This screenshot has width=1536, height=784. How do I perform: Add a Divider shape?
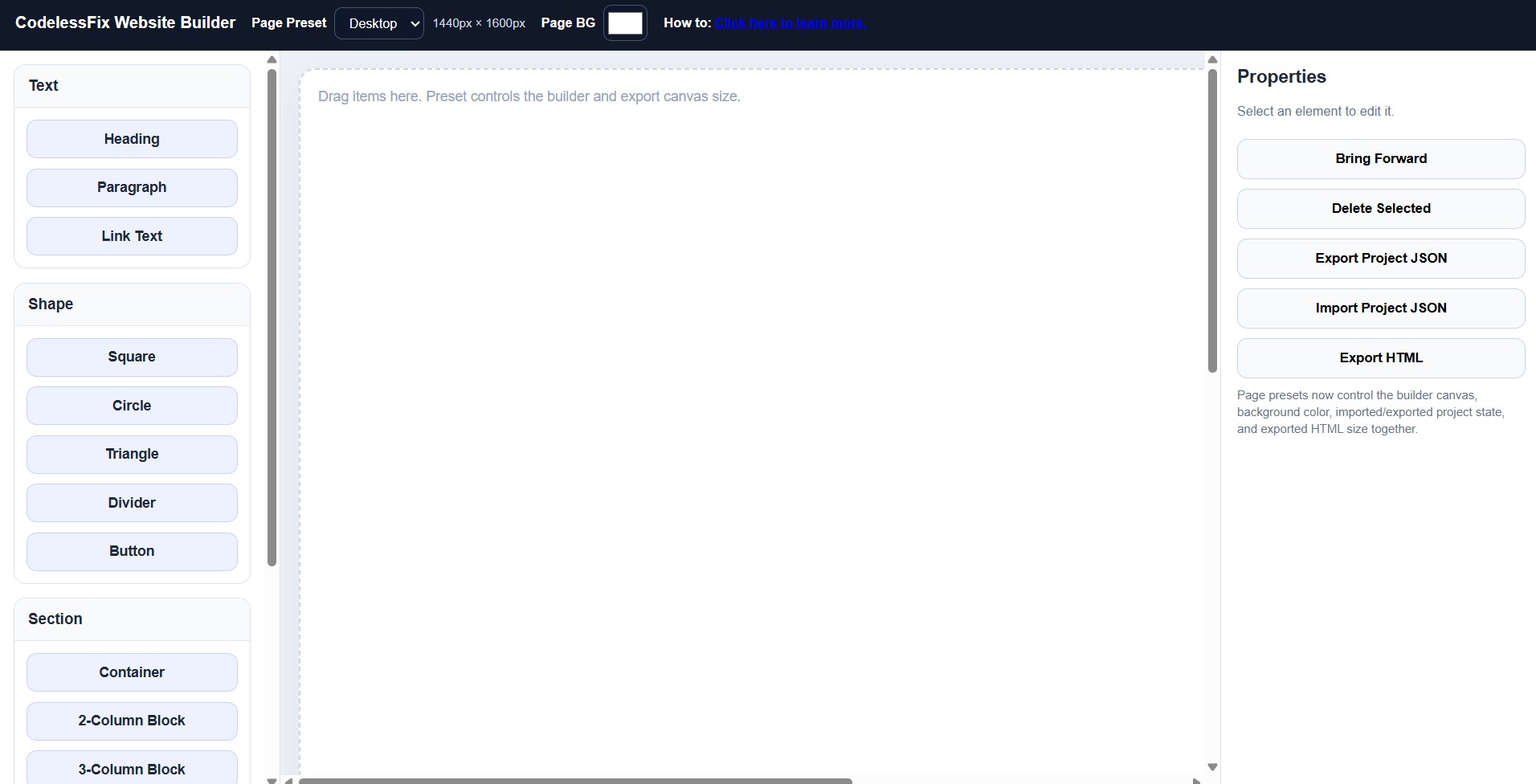click(131, 502)
